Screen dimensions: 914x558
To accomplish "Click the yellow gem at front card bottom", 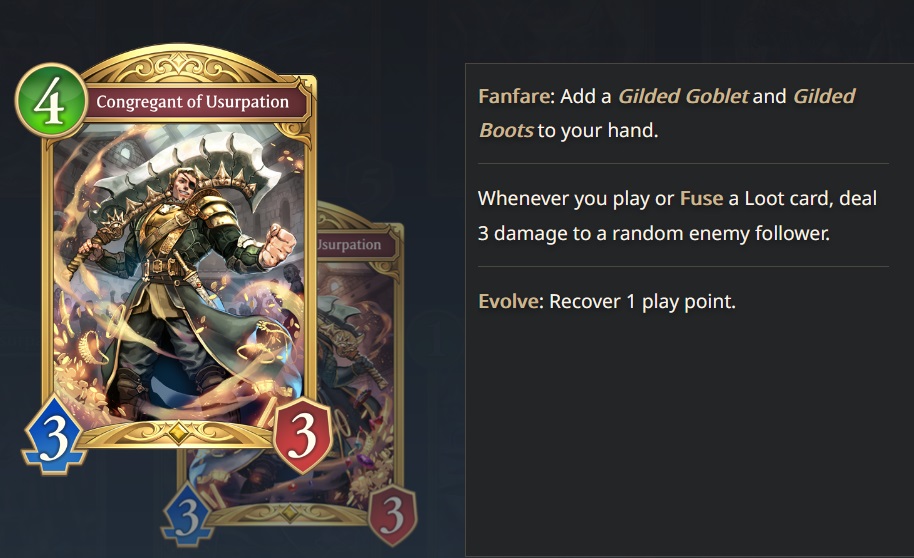I will click(178, 433).
